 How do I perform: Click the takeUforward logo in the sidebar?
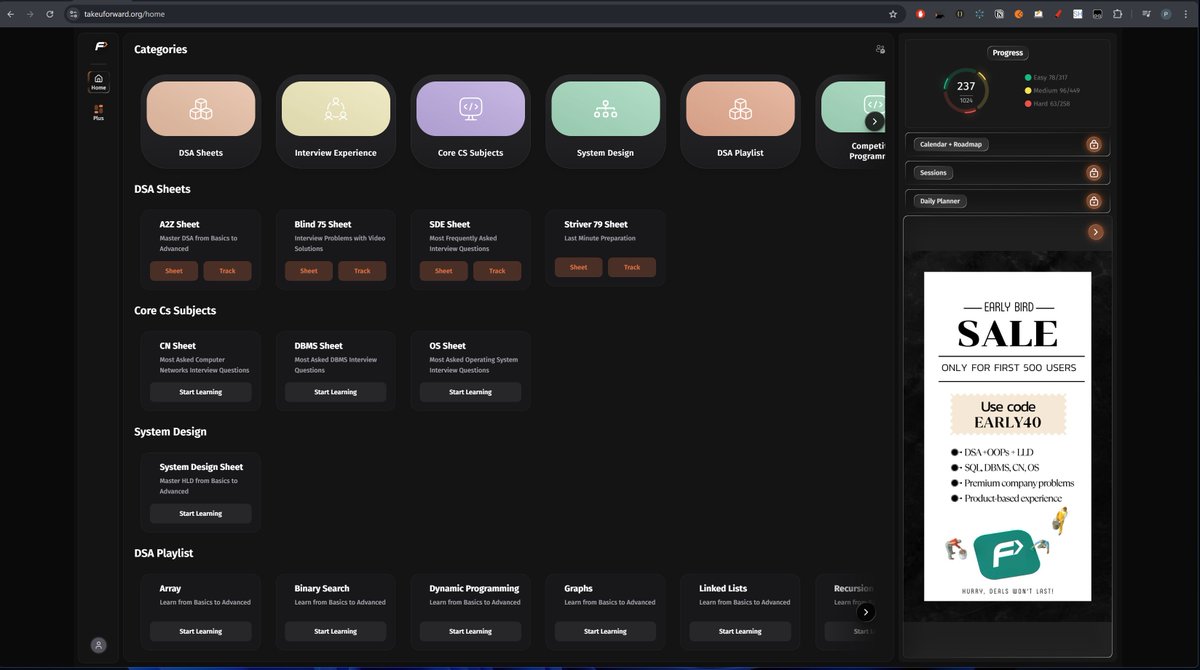[100, 46]
